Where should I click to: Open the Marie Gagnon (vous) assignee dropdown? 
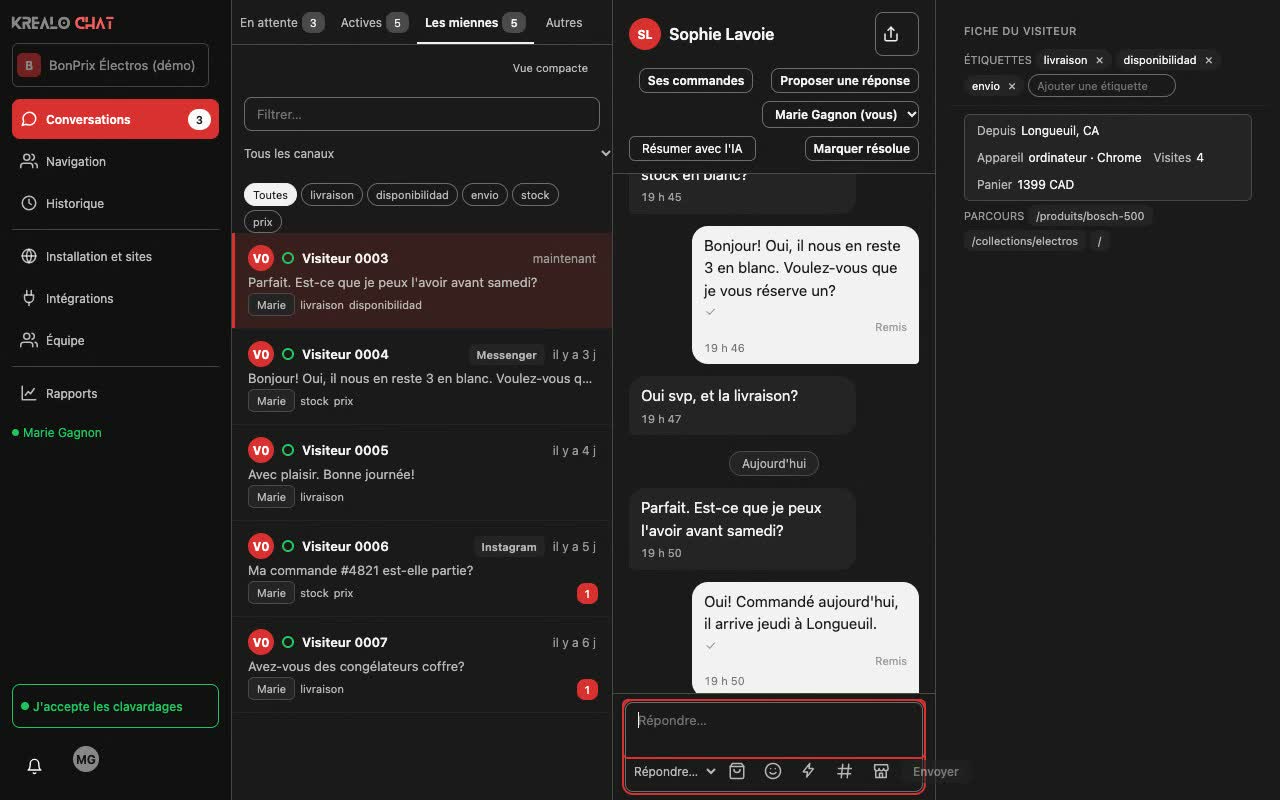pos(840,114)
